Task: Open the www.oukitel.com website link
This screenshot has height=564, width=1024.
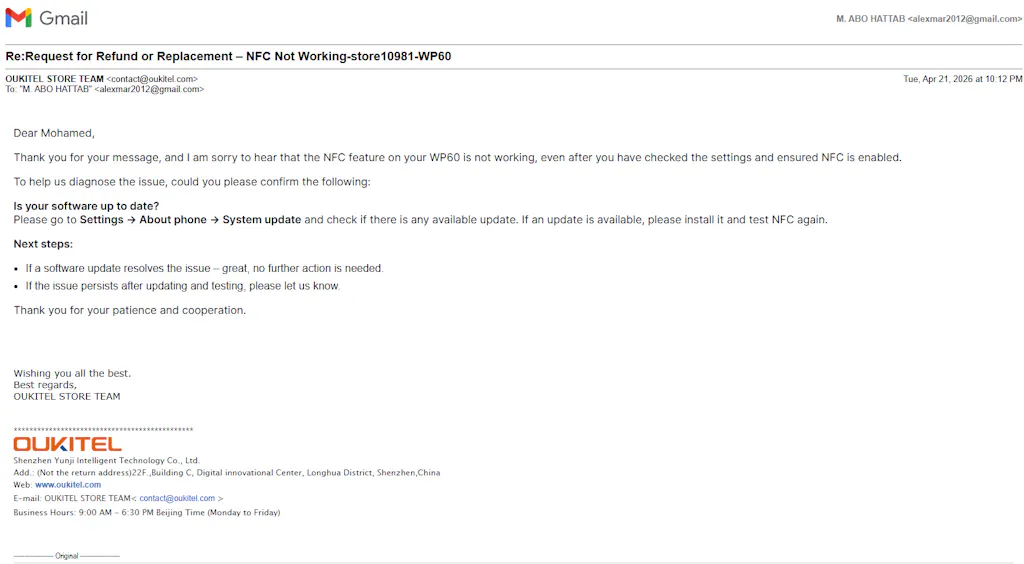Action: point(68,485)
